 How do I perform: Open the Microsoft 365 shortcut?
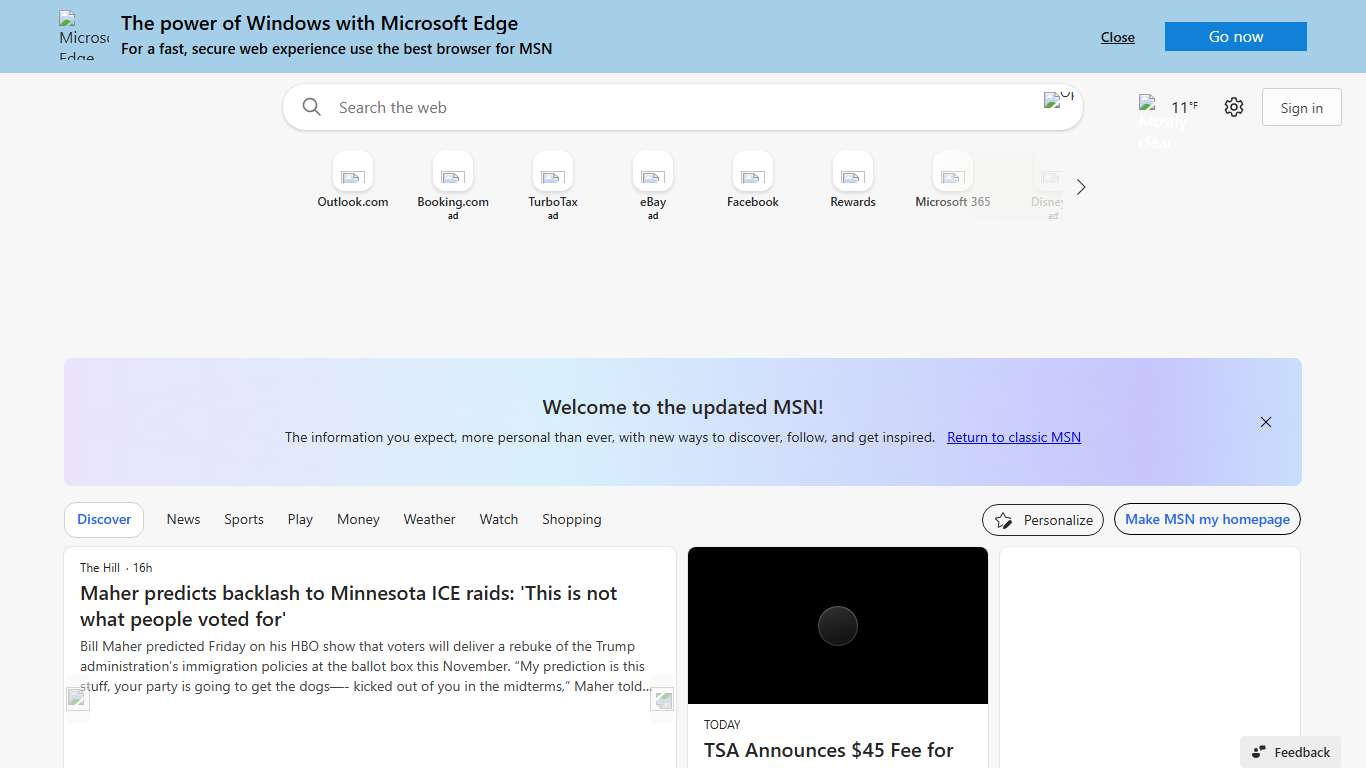click(x=951, y=180)
